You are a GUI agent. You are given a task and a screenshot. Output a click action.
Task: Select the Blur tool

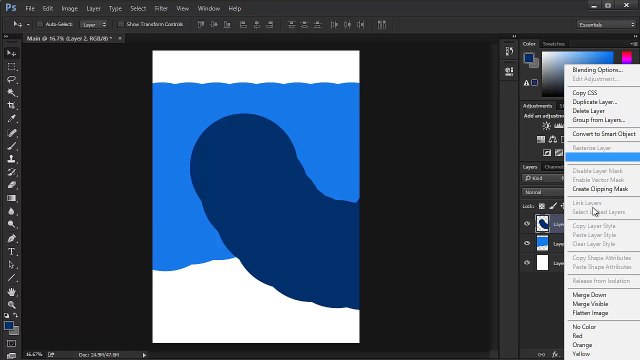pos(11,211)
